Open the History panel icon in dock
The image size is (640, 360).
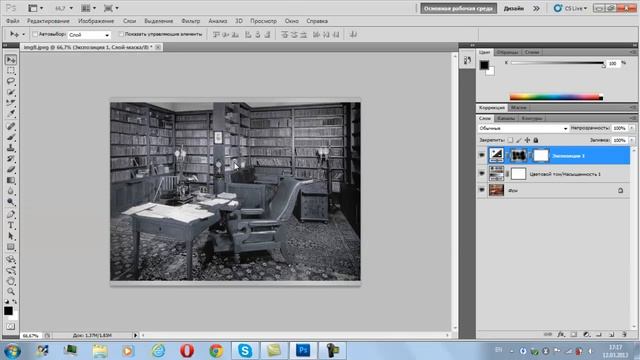[x=467, y=60]
